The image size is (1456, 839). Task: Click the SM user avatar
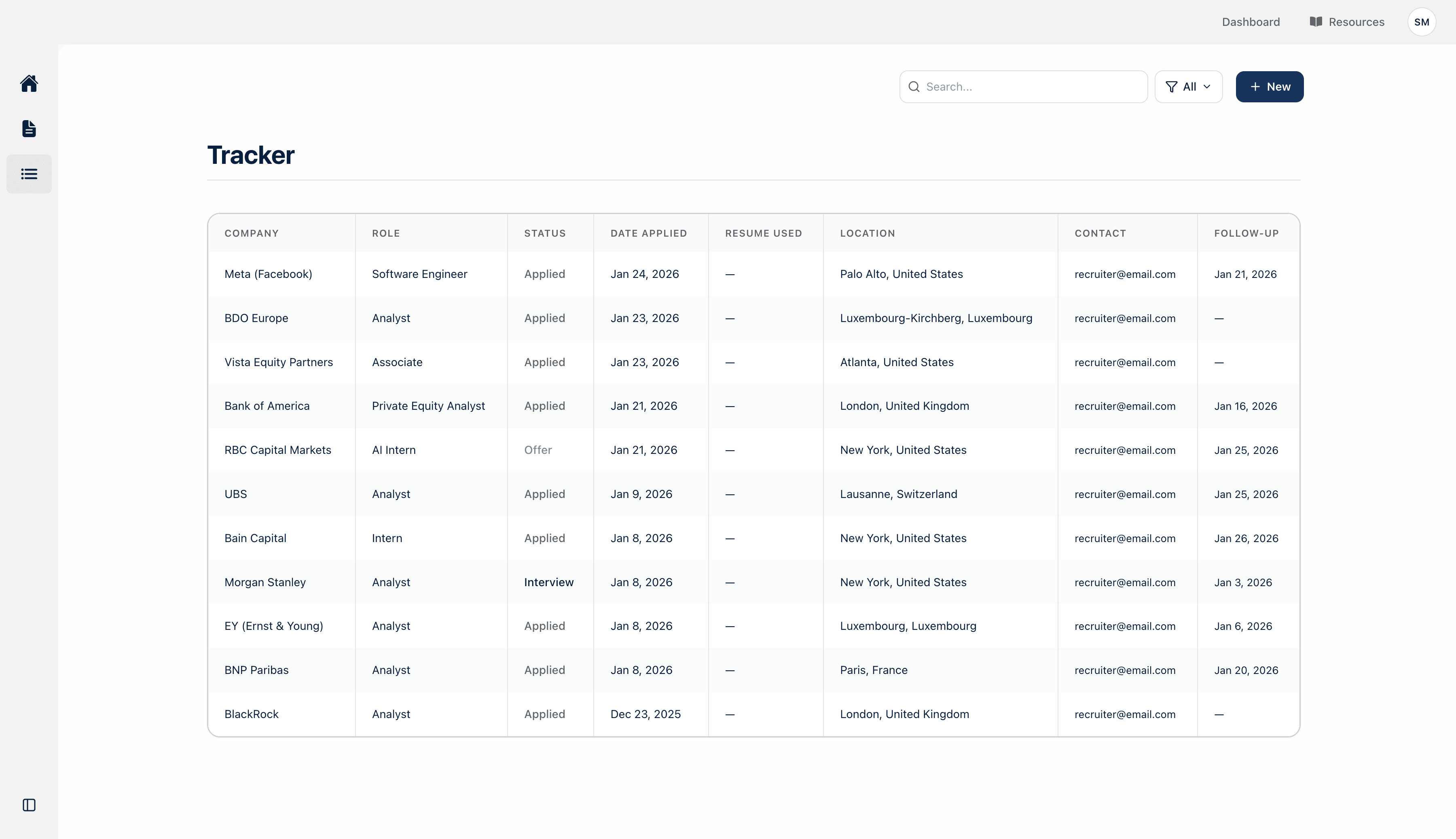tap(1421, 22)
